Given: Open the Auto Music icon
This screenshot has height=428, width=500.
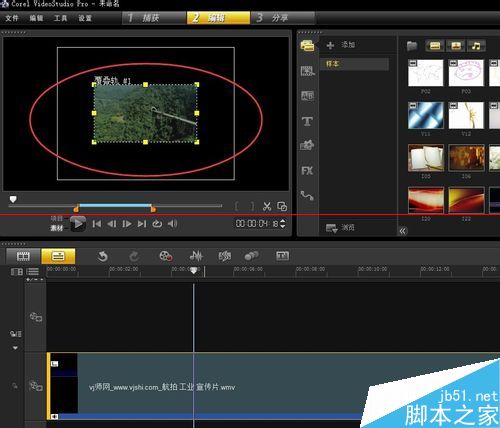Looking at the screenshot, I should pos(224,256).
